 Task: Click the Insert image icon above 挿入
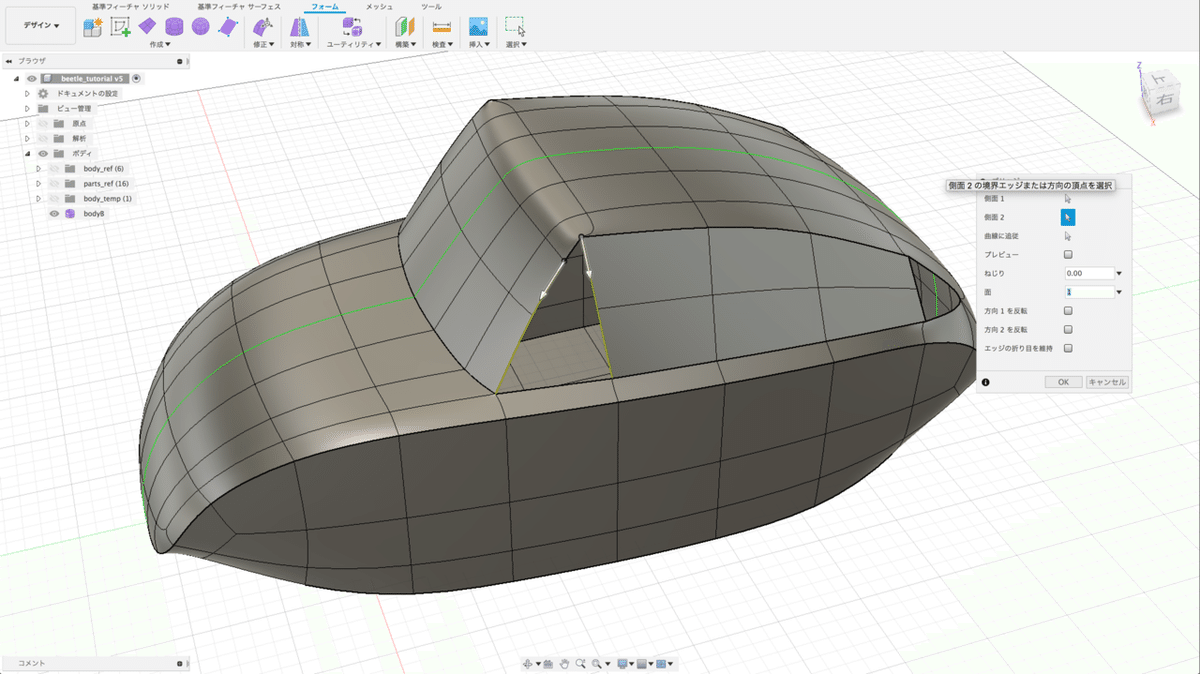point(478,27)
